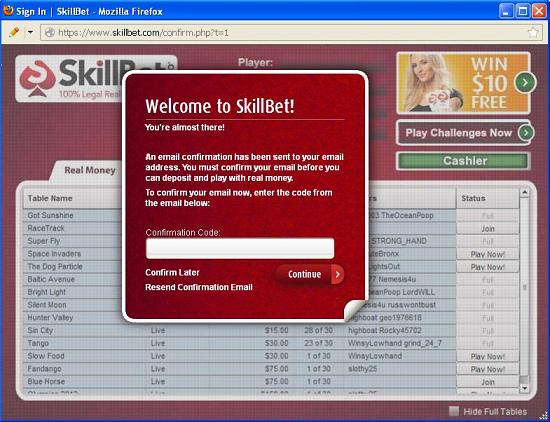
Task: Click Play Challenges Now button
Action: 463,133
